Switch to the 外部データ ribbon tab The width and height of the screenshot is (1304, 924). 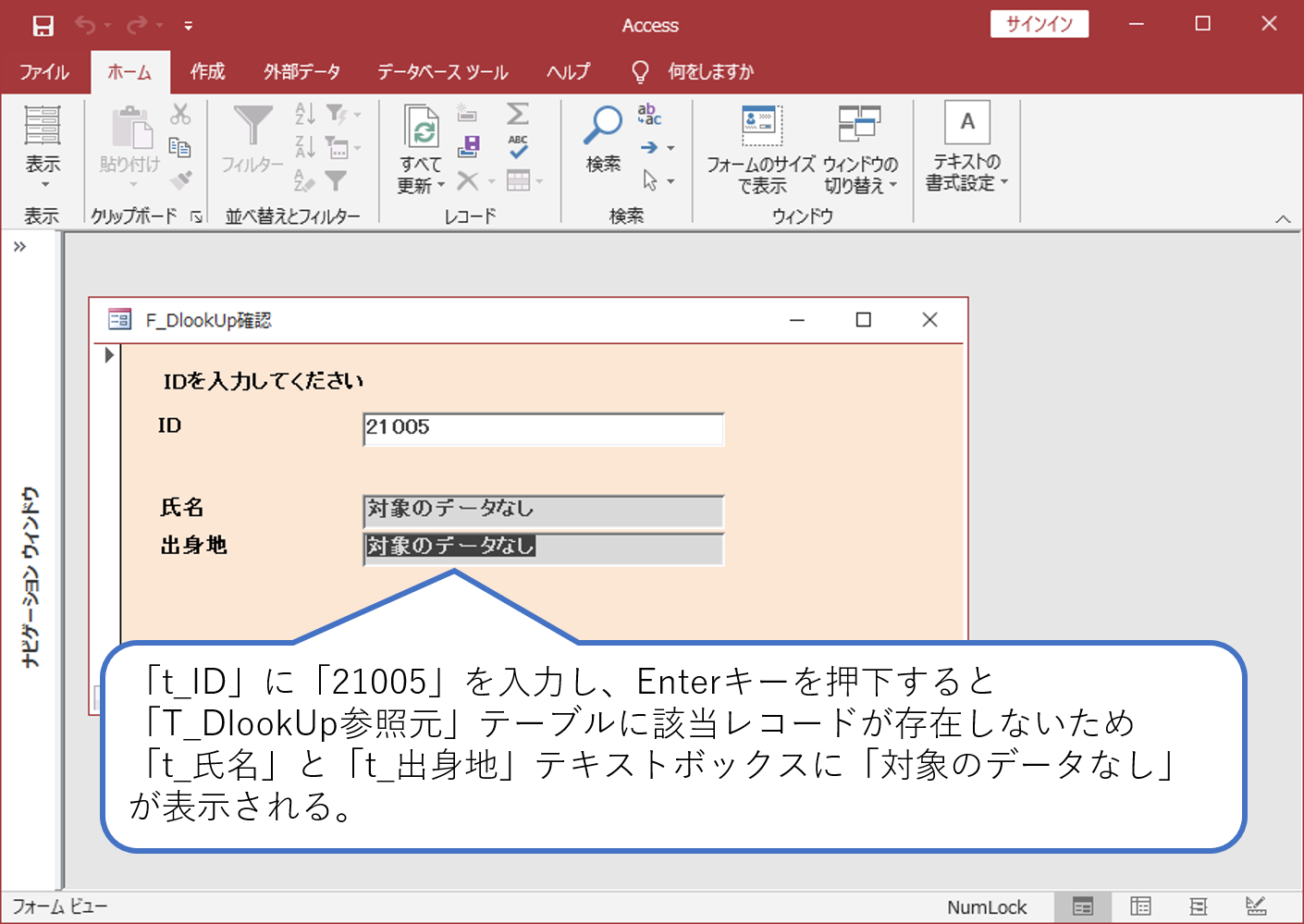[x=301, y=71]
